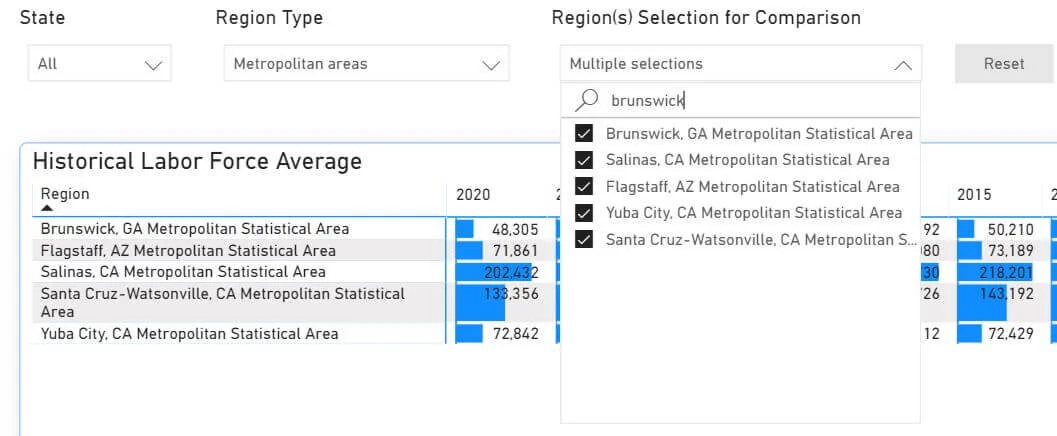
Task: Uncheck Flagstaff, AZ Metropolitan Statistical Area
Action: pos(584,187)
